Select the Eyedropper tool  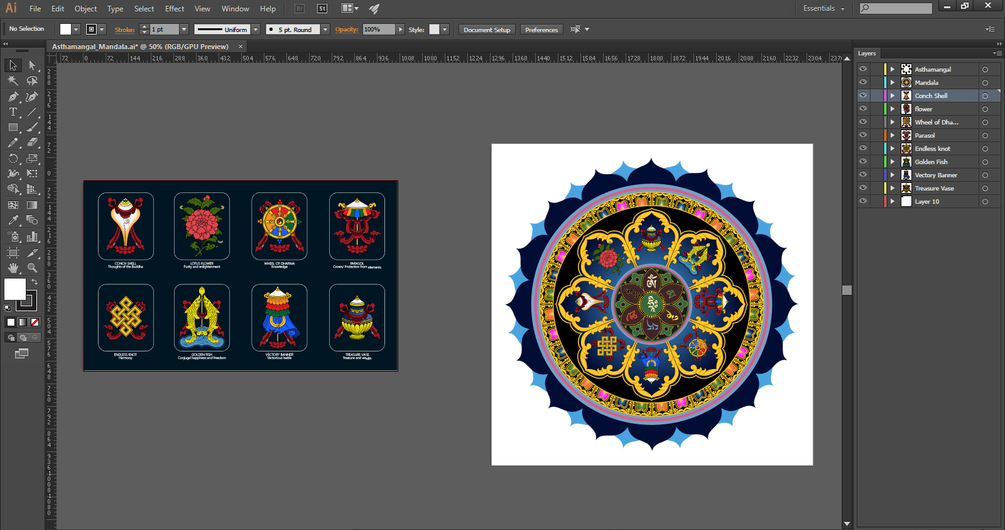(x=13, y=220)
